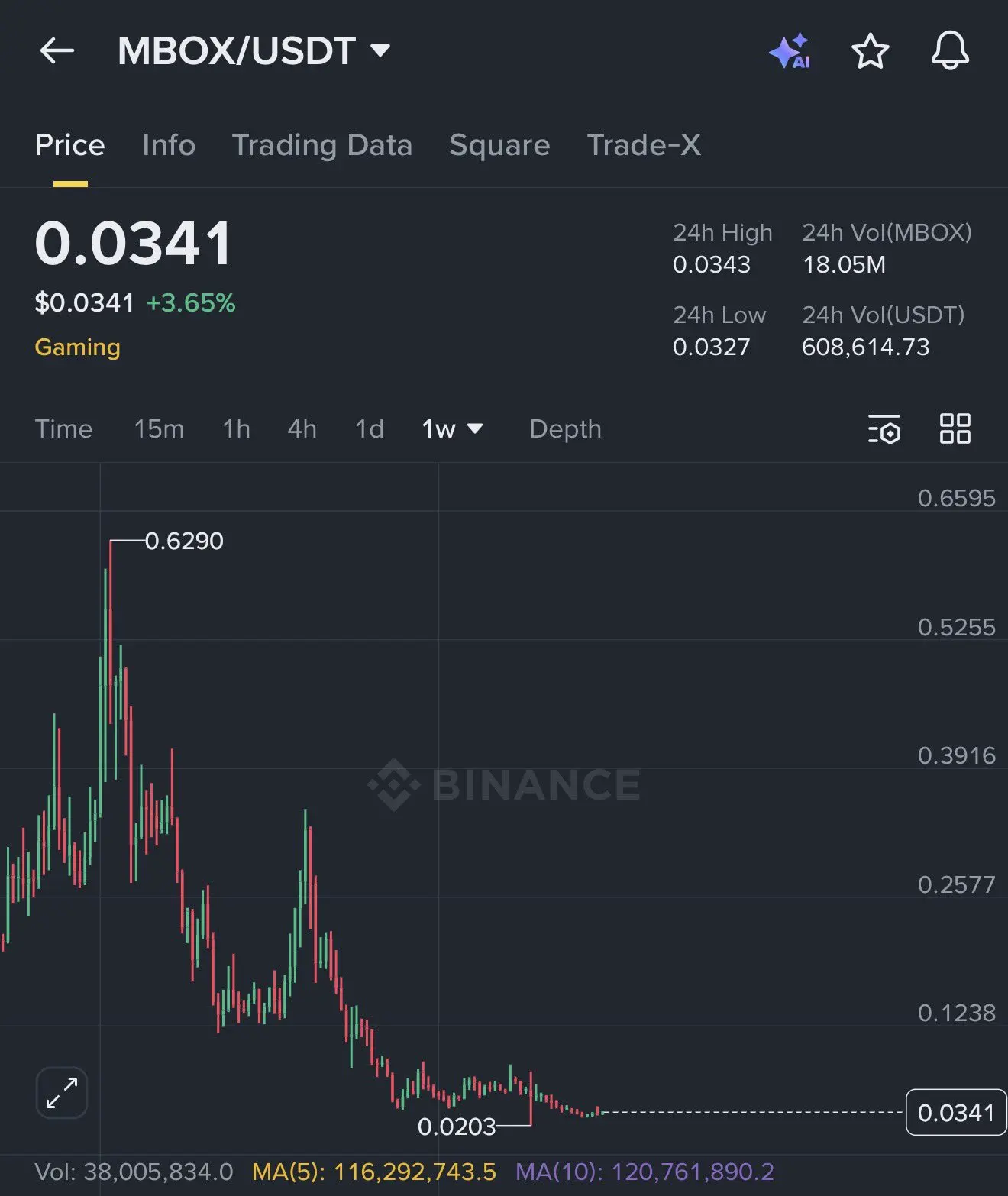This screenshot has width=1008, height=1196.
Task: Switch chart to 1h interval
Action: [x=237, y=429]
